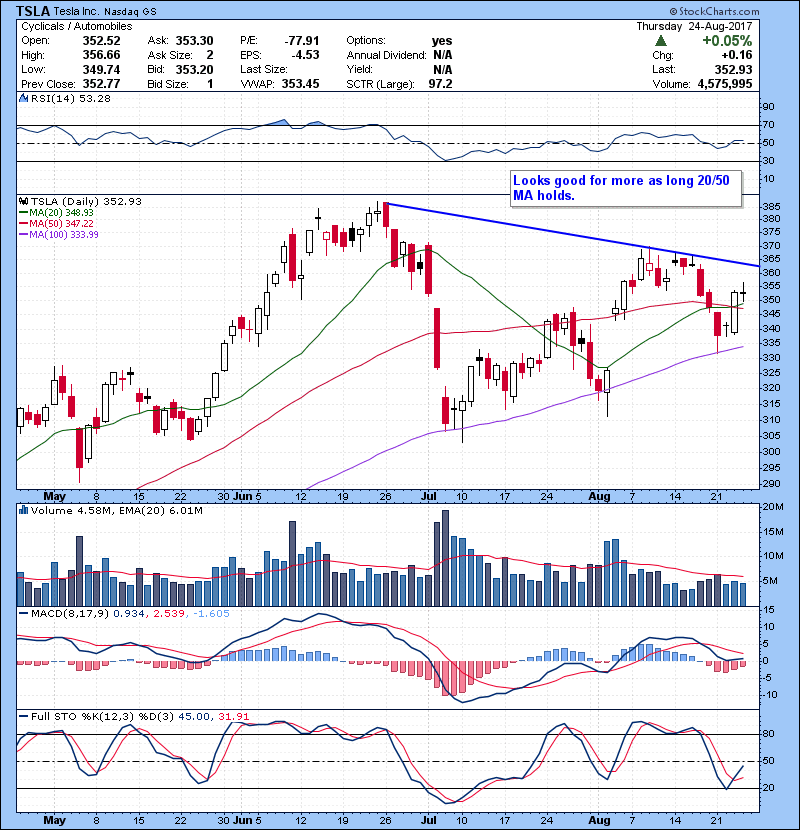The width and height of the screenshot is (800, 830).
Task: Click the Bid price 353.20
Action: (x=195, y=70)
